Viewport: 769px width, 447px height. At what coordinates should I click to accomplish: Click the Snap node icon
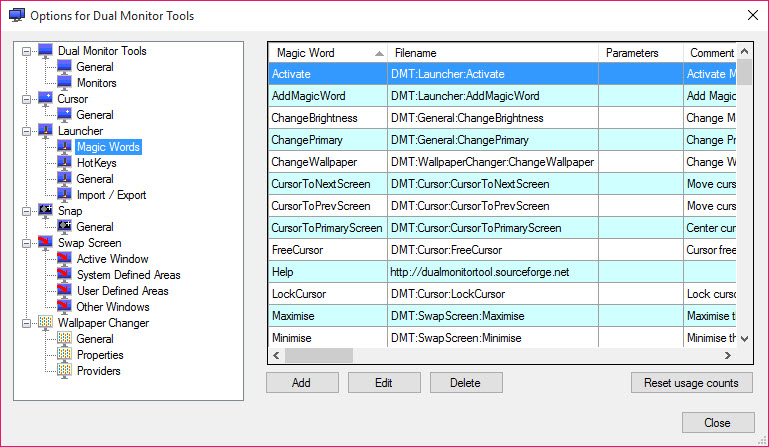(x=45, y=210)
